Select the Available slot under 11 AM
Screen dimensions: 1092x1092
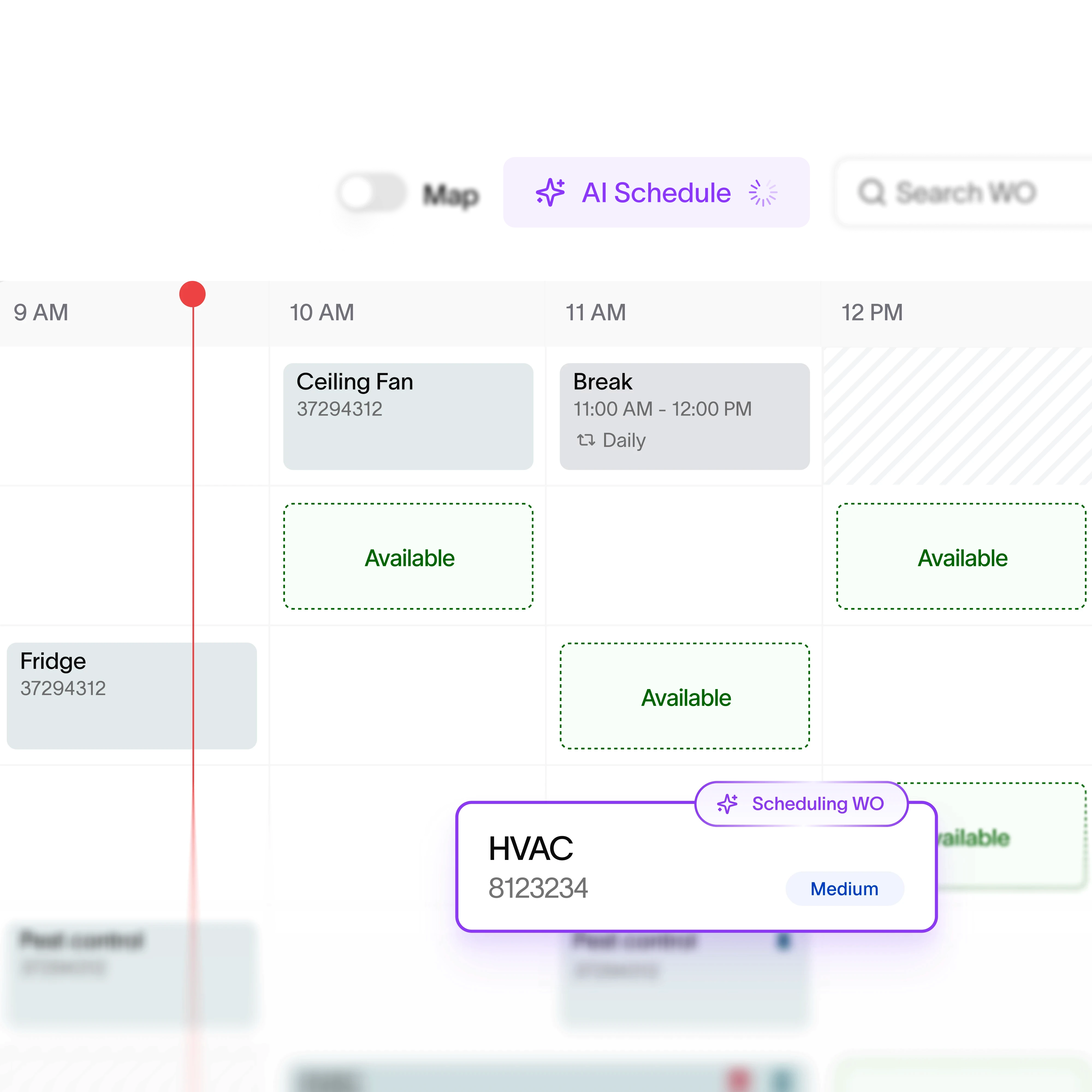pos(684,696)
